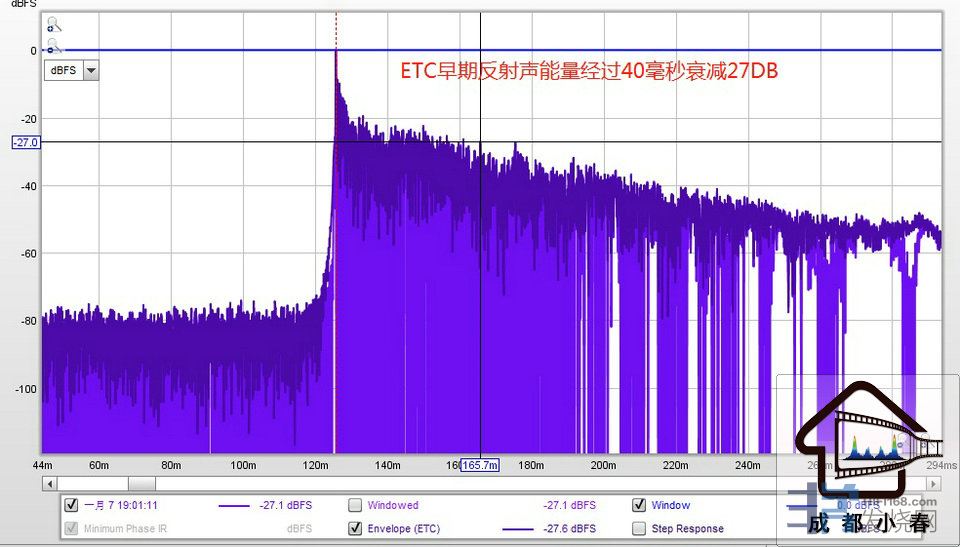Viewport: 960px width, 547px height.
Task: Click the horizontal scrollbar thumb
Action: pos(141,484)
